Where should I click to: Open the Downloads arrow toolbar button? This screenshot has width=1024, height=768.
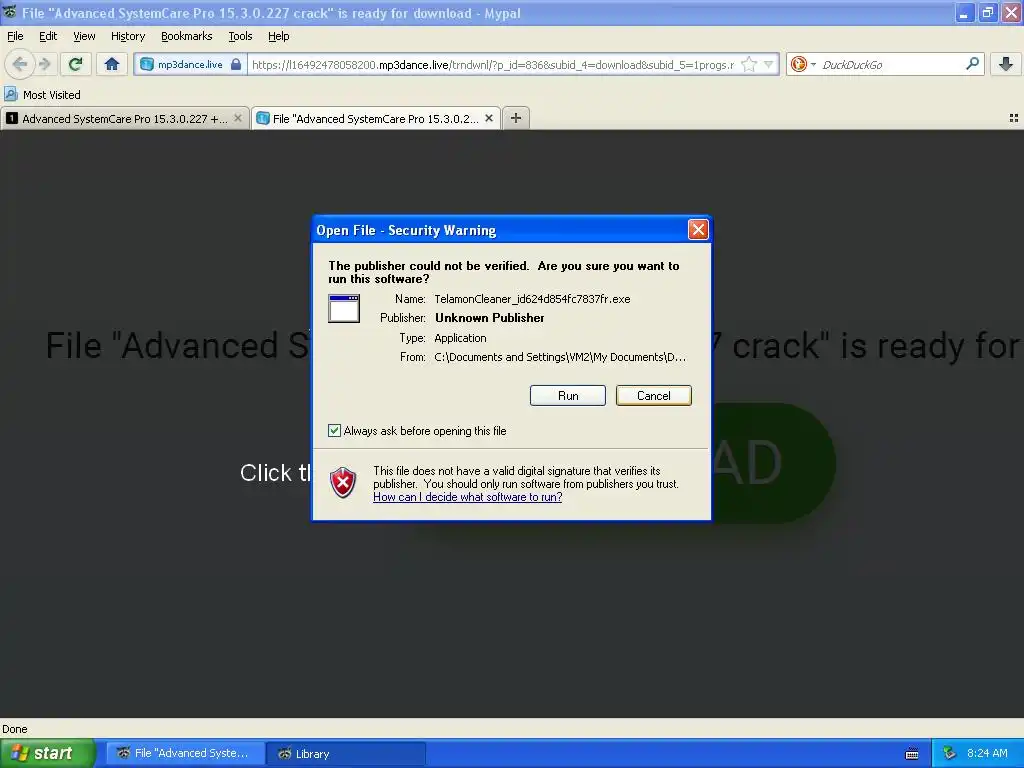1006,64
